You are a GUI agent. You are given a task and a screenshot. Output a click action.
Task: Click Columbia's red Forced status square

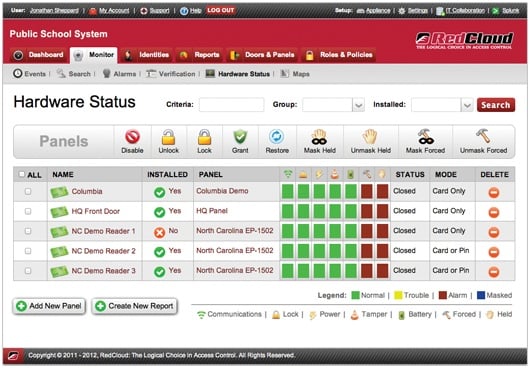coord(367,192)
